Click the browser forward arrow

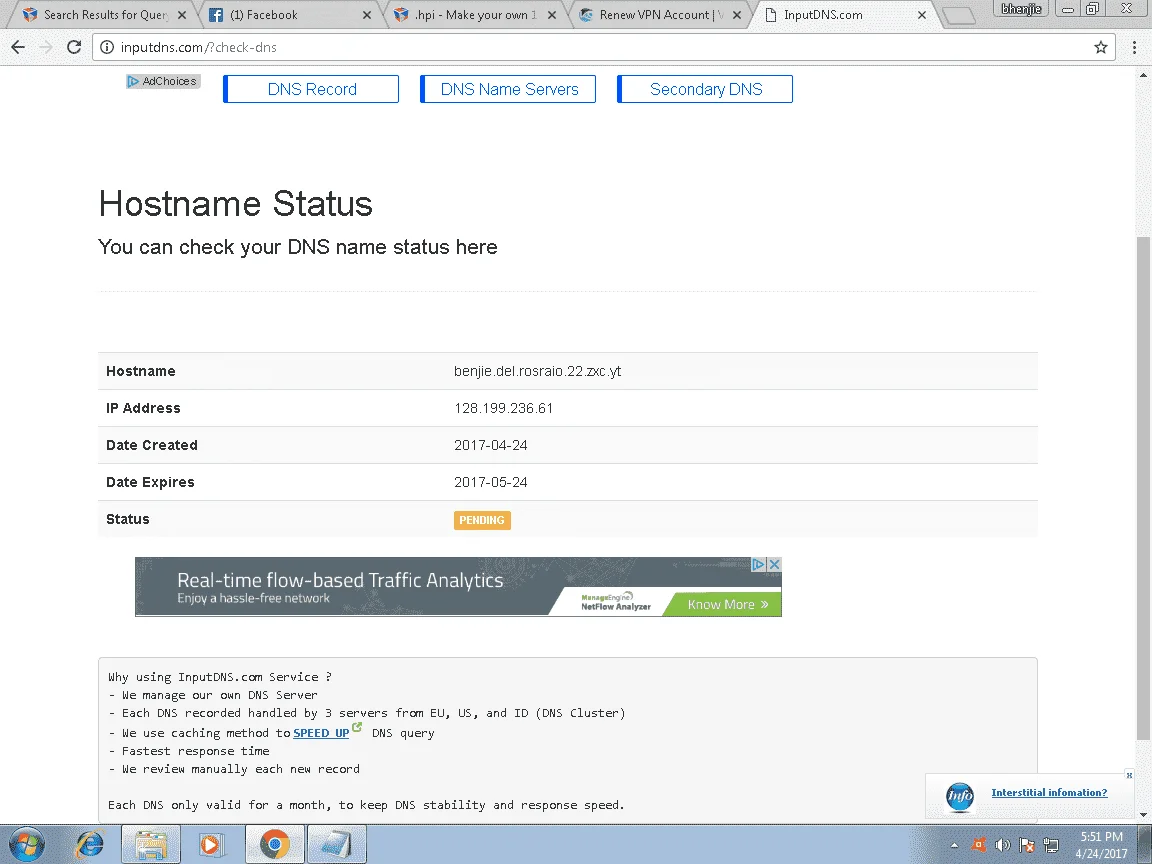[46, 47]
